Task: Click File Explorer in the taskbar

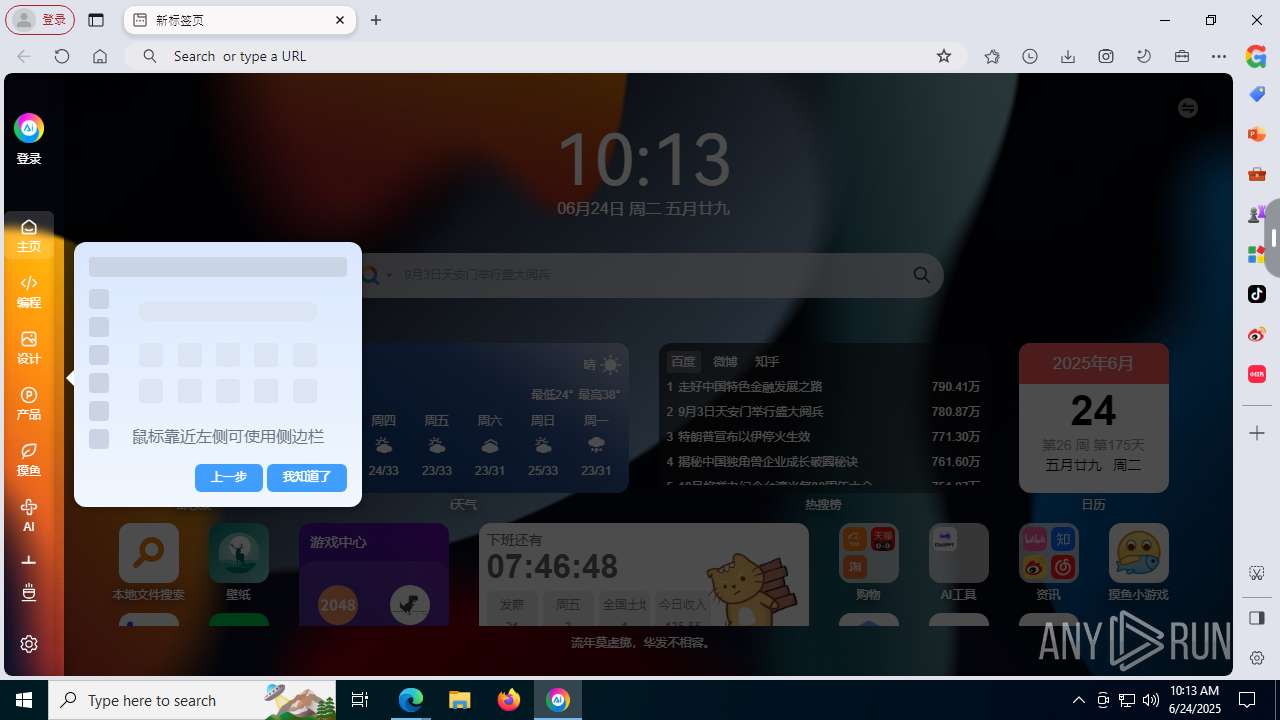Action: 460,700
